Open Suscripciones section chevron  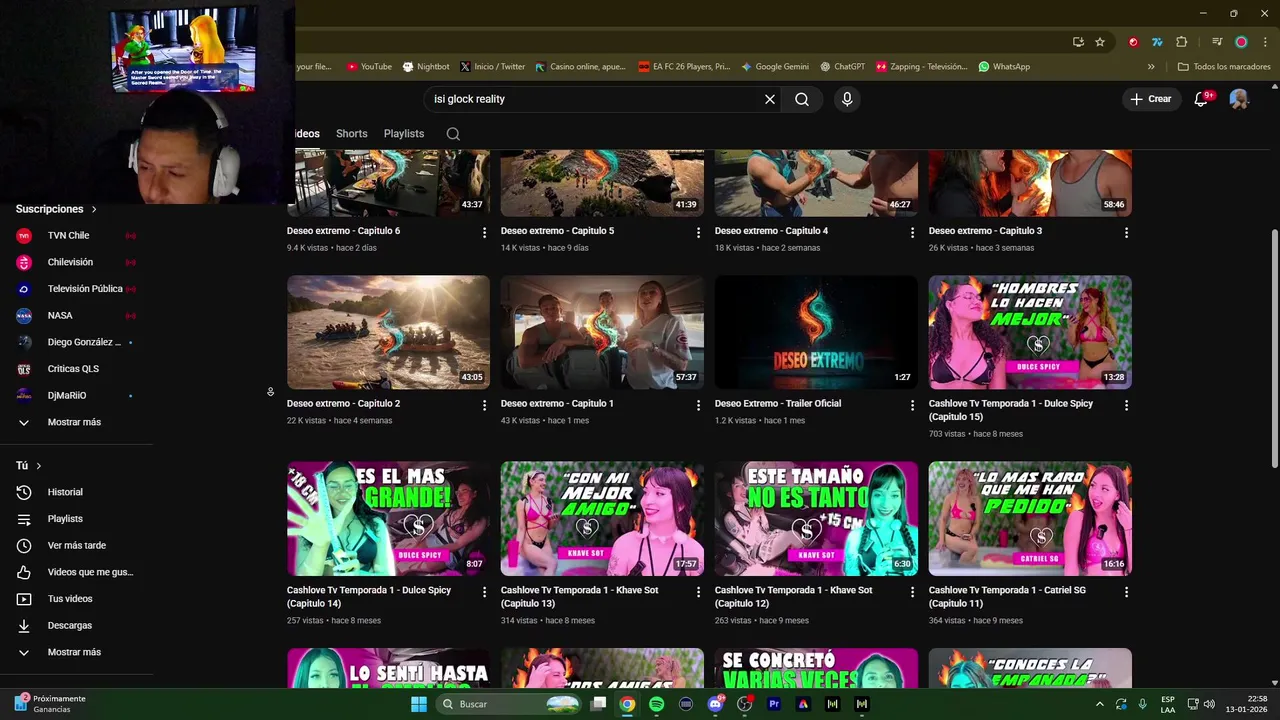pyautogui.click(x=94, y=209)
